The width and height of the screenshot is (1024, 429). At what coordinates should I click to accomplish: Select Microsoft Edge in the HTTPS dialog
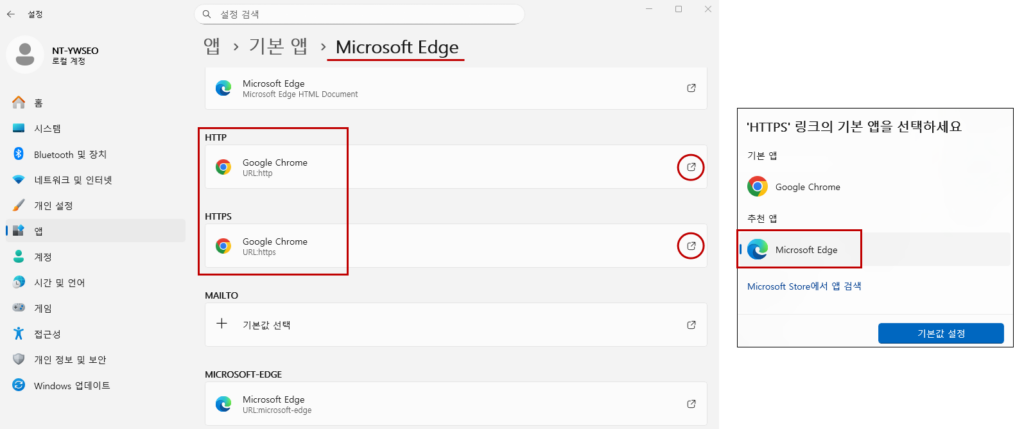click(x=806, y=250)
